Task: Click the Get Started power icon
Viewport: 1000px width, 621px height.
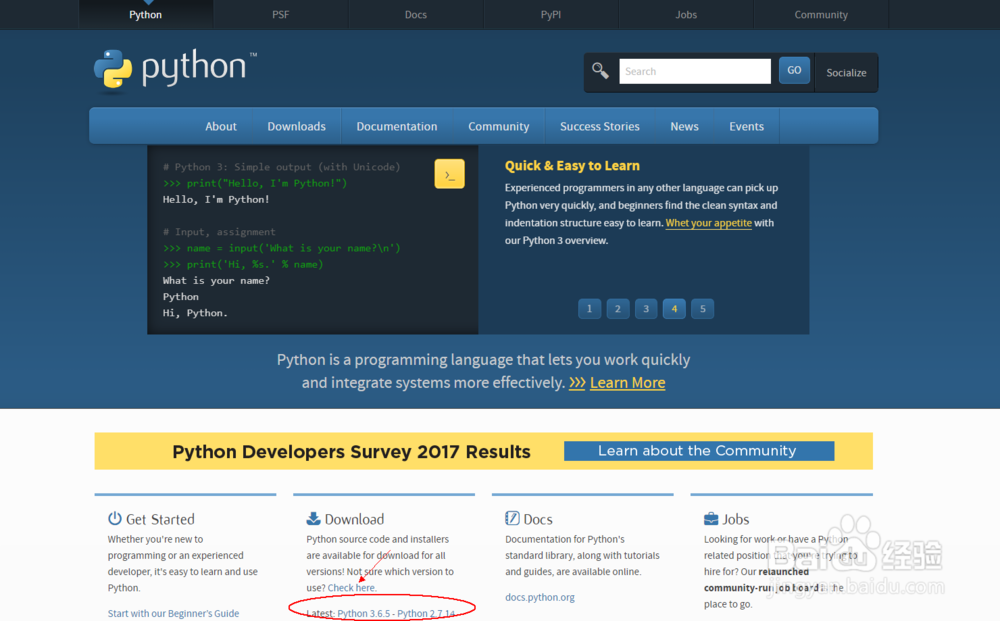Action: (115, 518)
